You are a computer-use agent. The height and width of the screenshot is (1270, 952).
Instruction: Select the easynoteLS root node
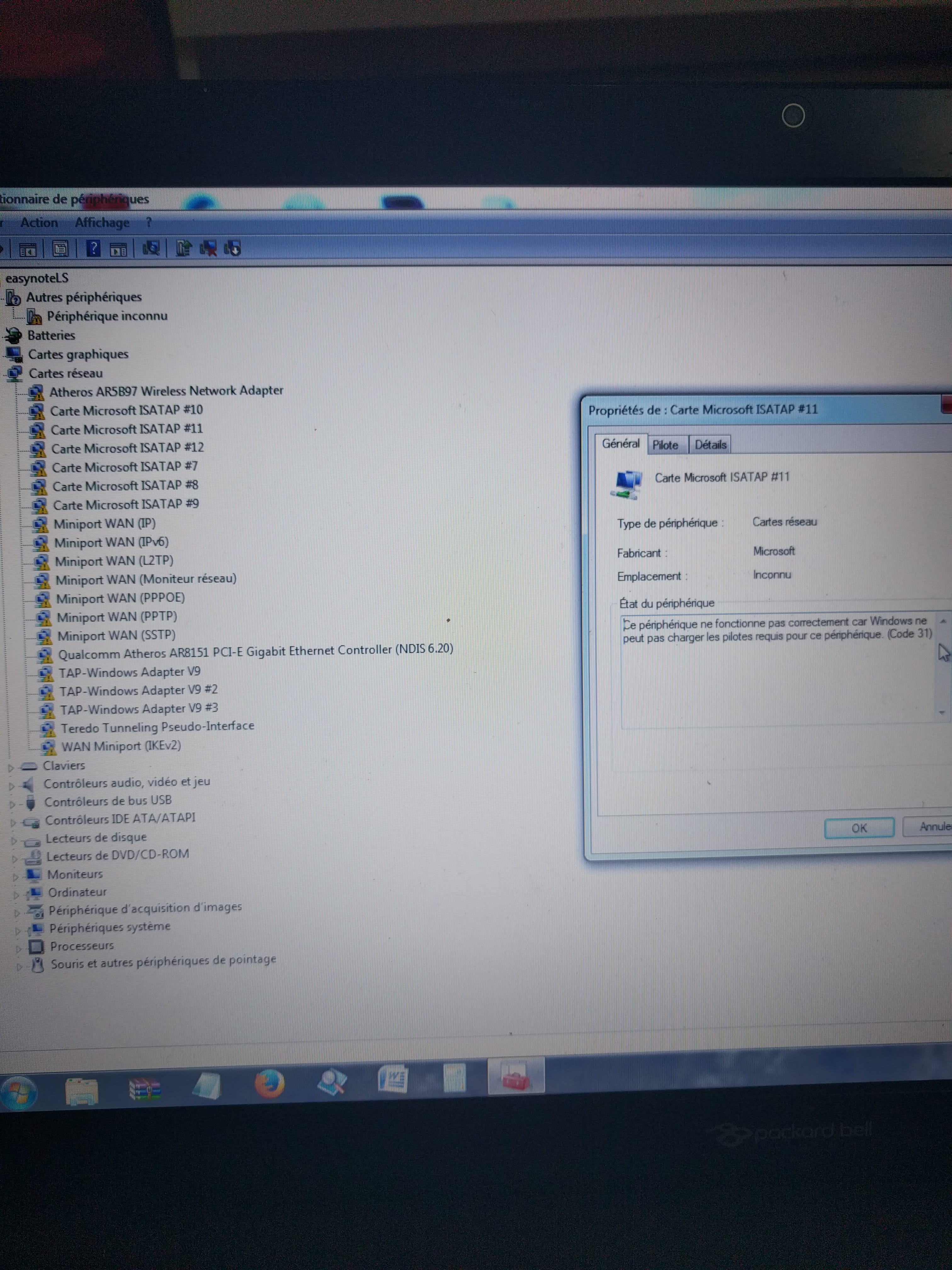[x=37, y=278]
